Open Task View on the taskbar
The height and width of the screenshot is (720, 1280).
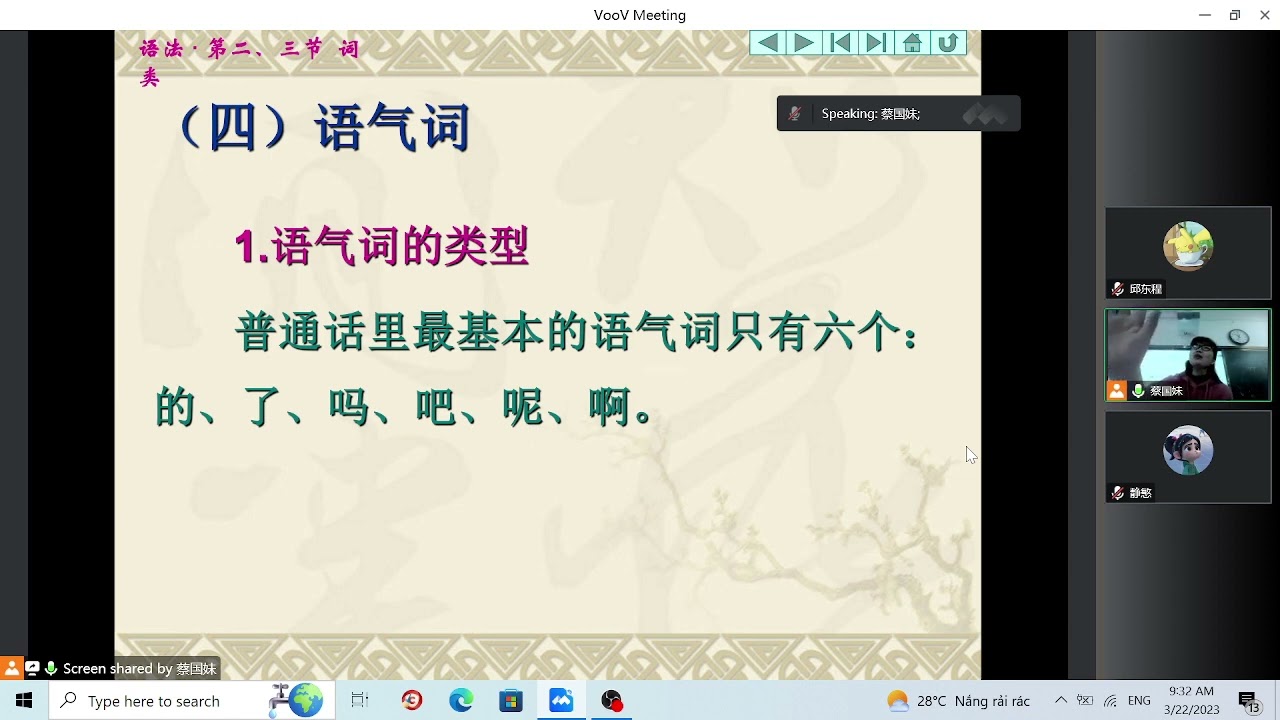[x=360, y=701]
